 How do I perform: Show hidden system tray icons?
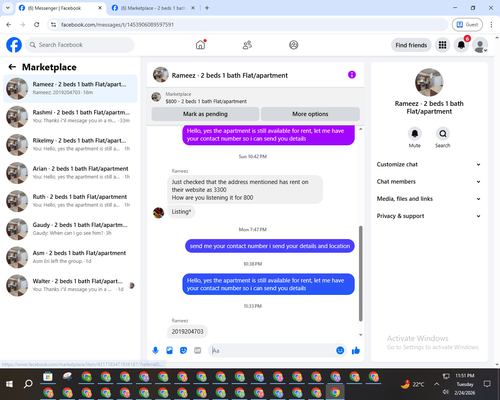point(436,384)
